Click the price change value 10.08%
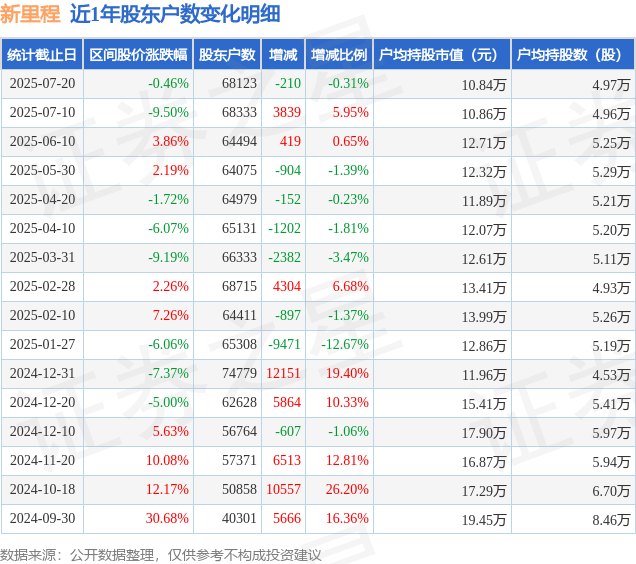The height and width of the screenshot is (564, 636). (x=167, y=461)
